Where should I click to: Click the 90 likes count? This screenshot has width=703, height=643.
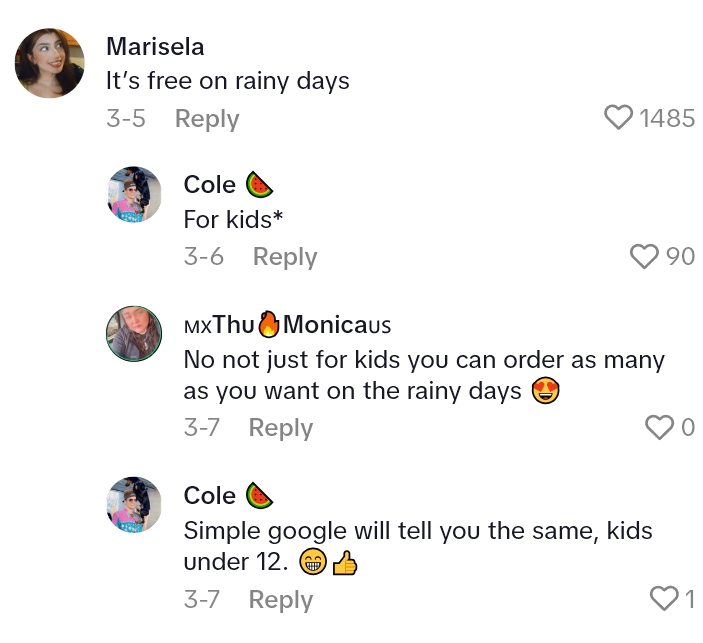(680, 257)
